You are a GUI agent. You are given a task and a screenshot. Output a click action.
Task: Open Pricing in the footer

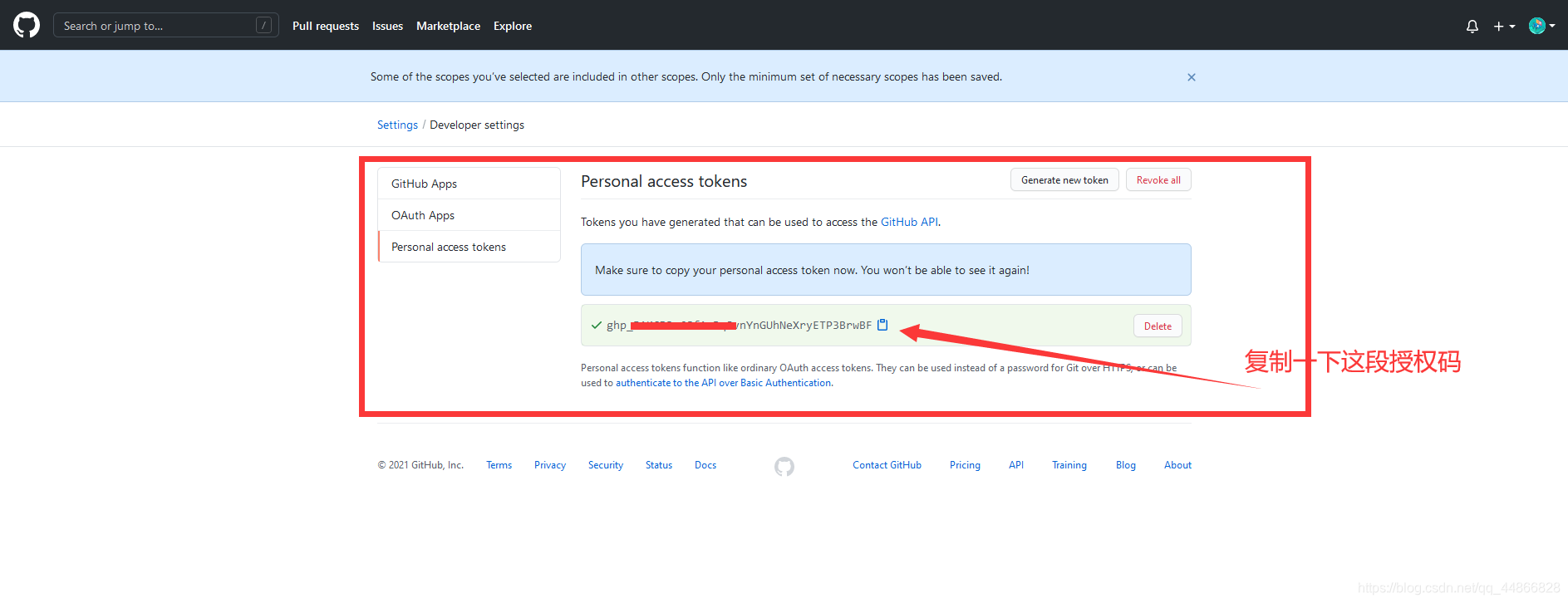[965, 465]
